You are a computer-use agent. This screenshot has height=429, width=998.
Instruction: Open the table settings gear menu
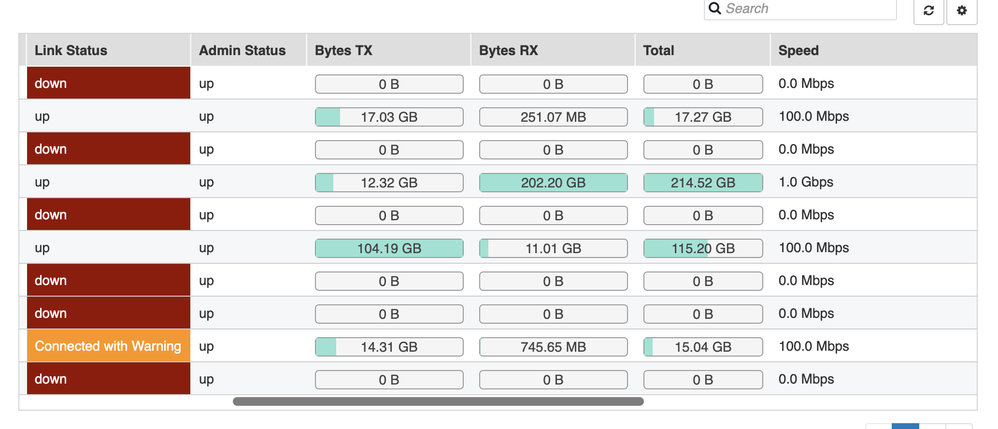[x=962, y=10]
